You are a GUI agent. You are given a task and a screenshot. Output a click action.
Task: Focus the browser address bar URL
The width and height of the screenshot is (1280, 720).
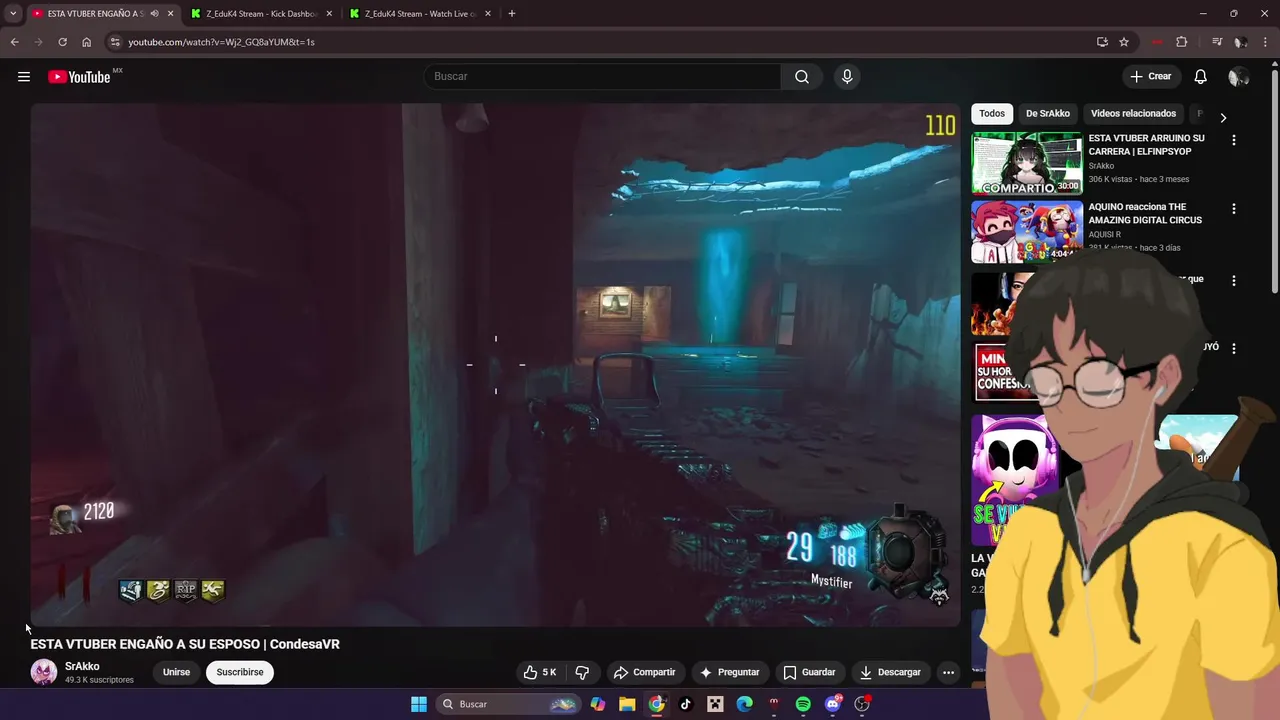click(x=221, y=42)
